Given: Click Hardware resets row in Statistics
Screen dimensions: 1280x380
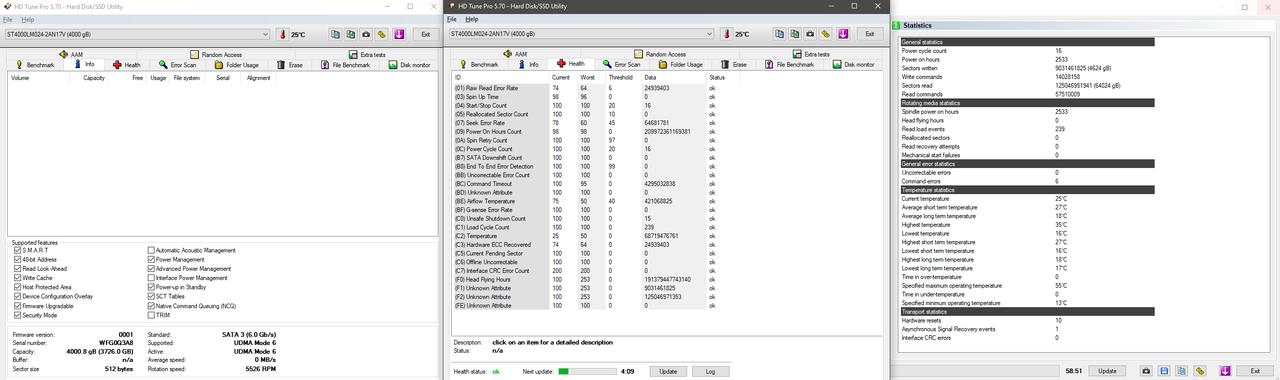Looking at the screenshot, I should pyautogui.click(x=1028, y=320).
